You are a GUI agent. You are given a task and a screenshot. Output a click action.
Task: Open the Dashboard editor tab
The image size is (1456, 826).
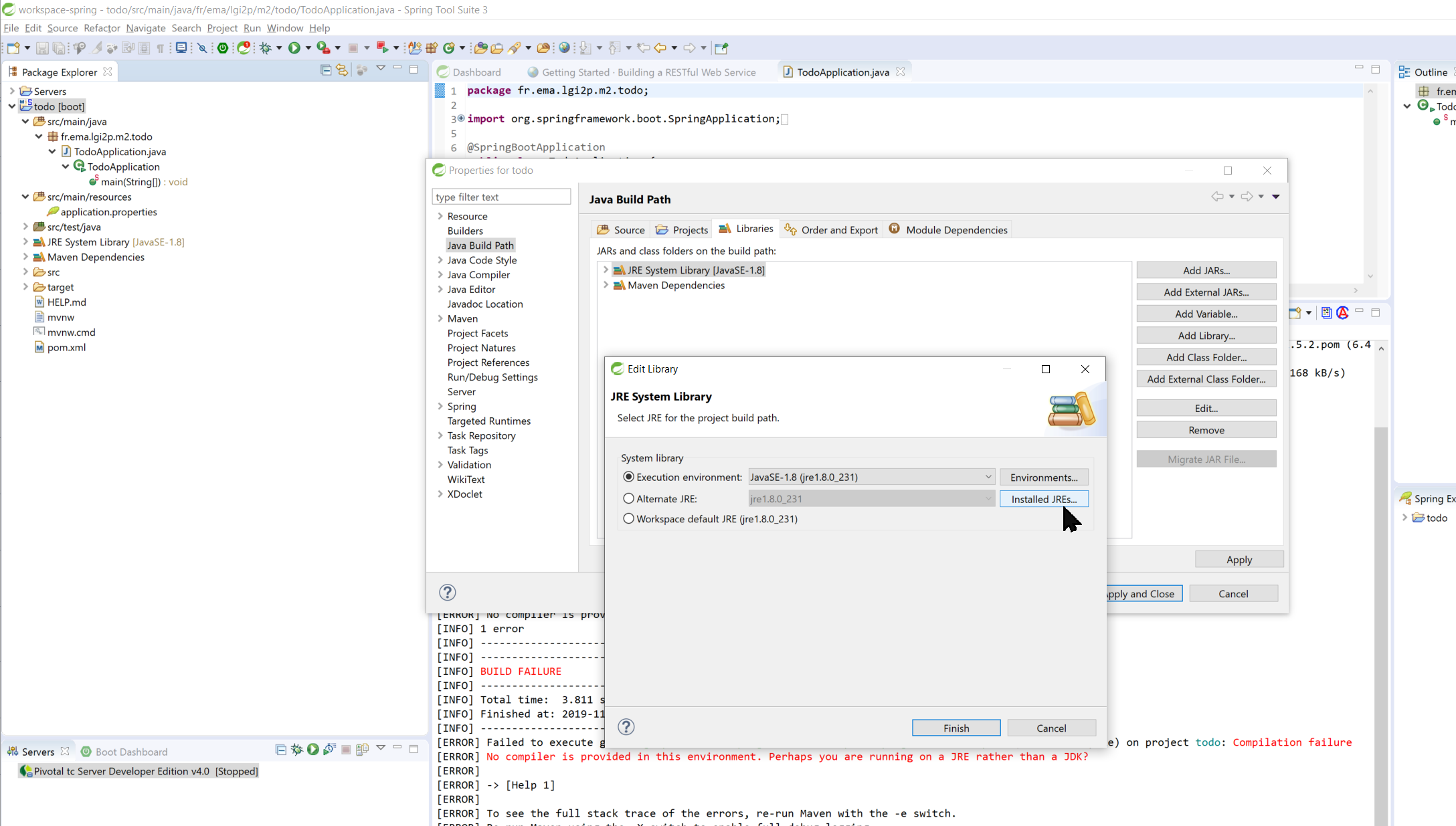468,72
